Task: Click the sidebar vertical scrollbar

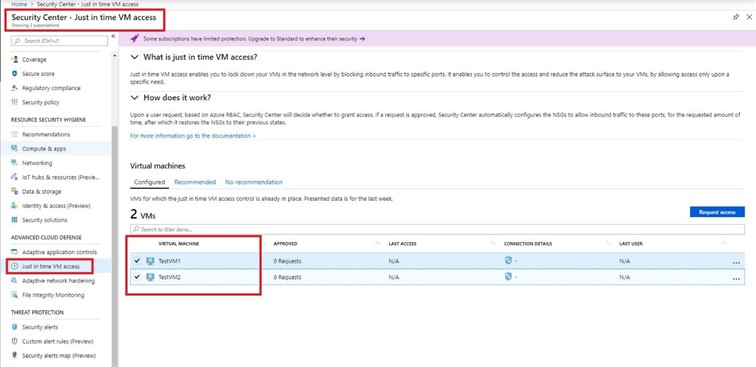Action: pyautogui.click(x=115, y=246)
